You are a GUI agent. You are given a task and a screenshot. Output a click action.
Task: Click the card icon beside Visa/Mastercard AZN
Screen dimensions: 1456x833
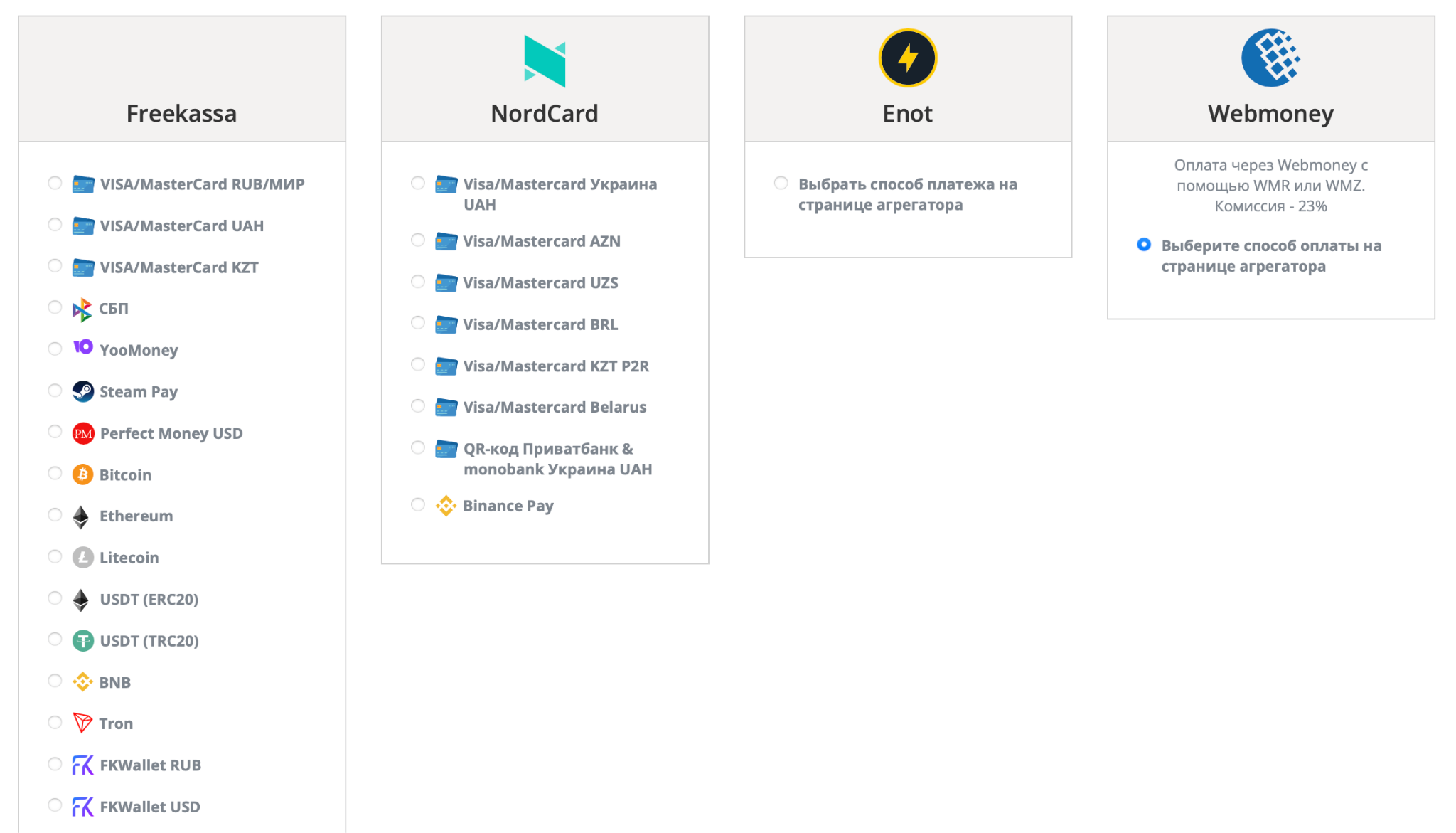(x=446, y=242)
